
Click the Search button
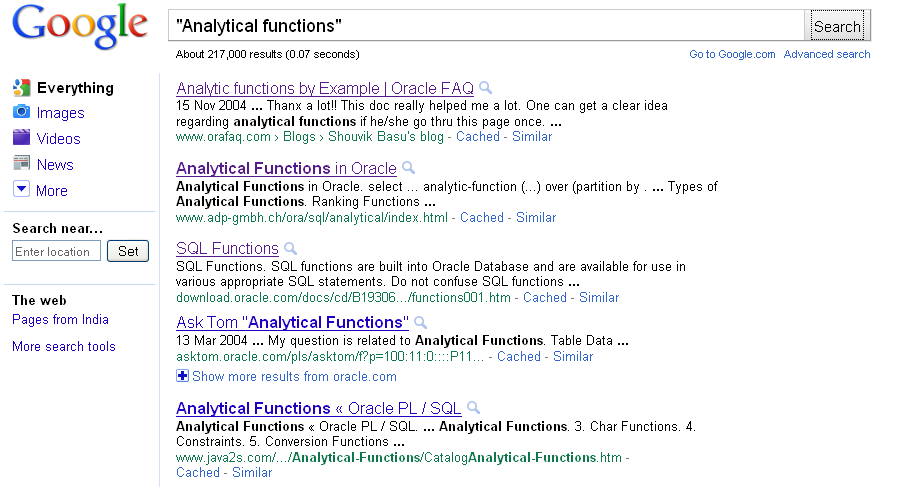837,26
